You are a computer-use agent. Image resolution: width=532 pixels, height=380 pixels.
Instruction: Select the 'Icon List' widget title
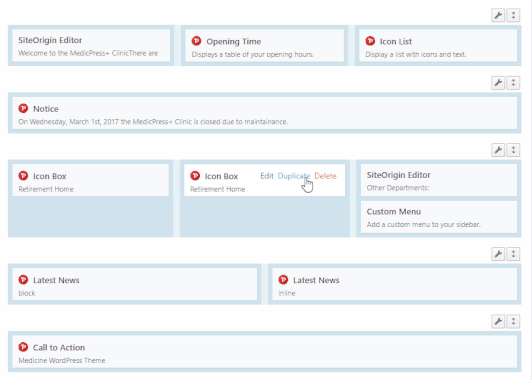coord(396,41)
